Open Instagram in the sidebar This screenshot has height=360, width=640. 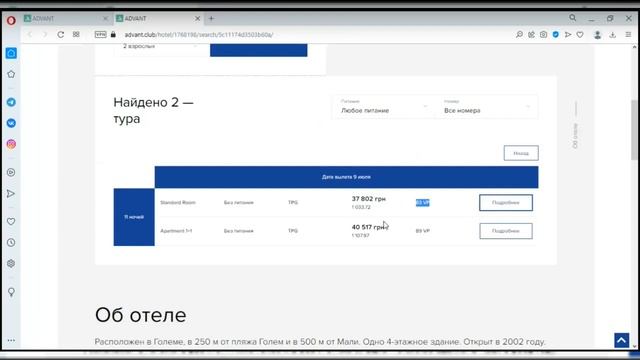click(x=11, y=144)
